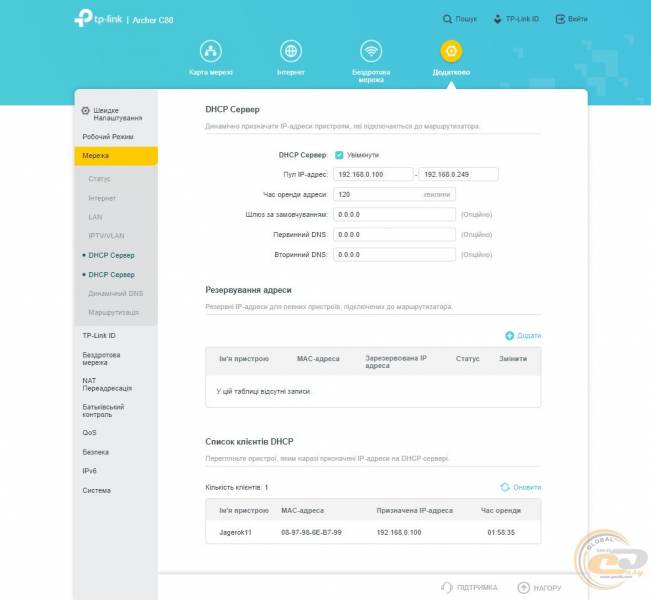The height and width of the screenshot is (600, 651).
Task: Click the Jagerok11 client name
Action: coord(235,532)
